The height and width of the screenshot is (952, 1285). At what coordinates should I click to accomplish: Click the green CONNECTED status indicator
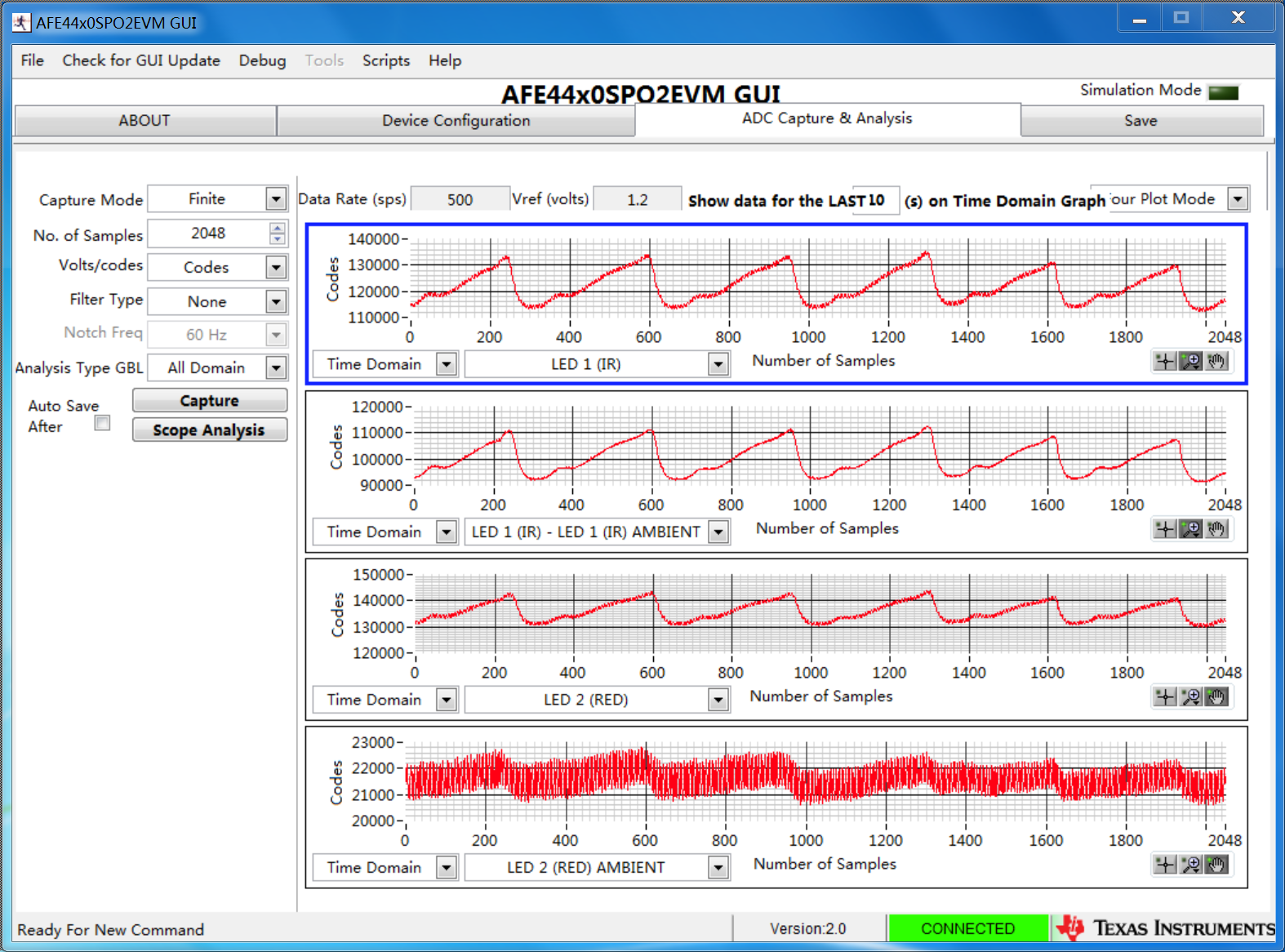(968, 928)
